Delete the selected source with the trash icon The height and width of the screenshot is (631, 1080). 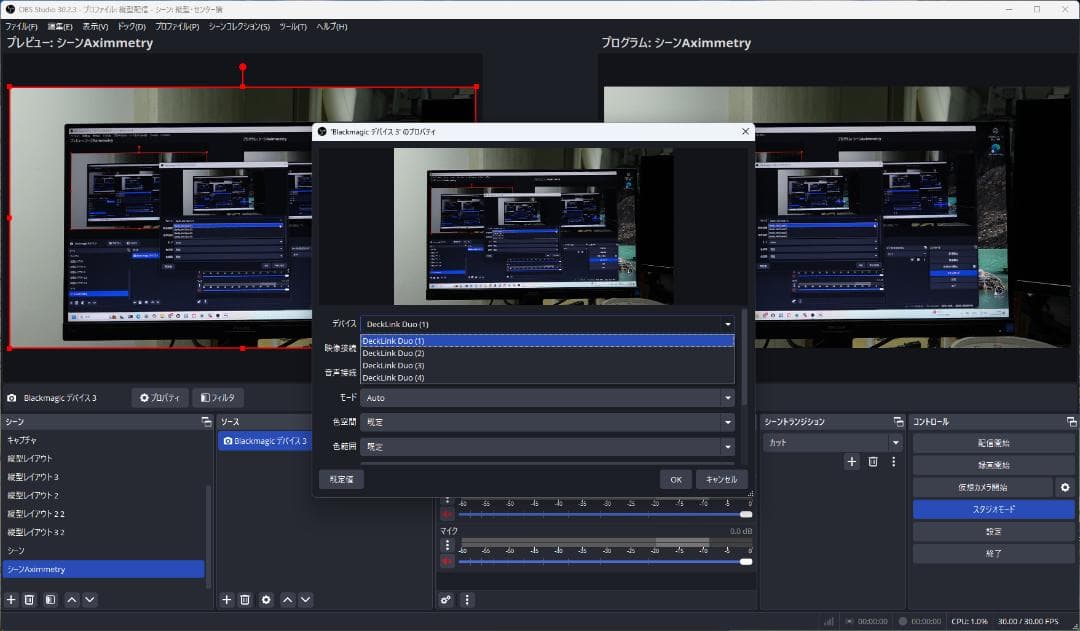point(245,600)
